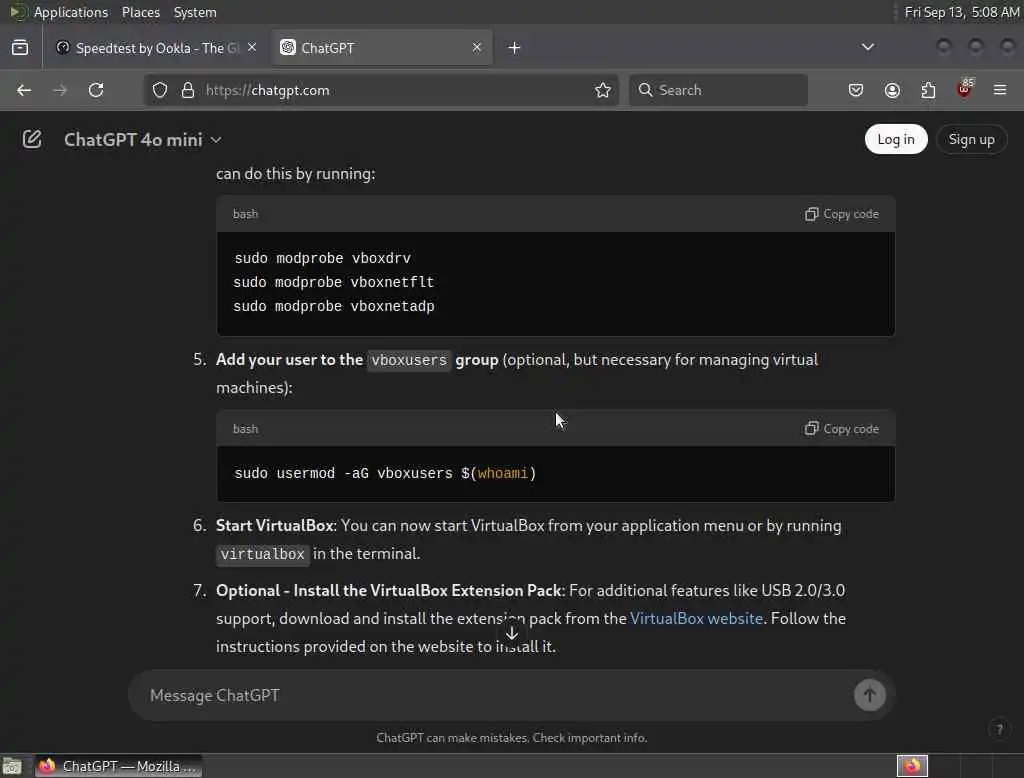Reload the current page
The height and width of the screenshot is (778, 1024).
pos(96,90)
